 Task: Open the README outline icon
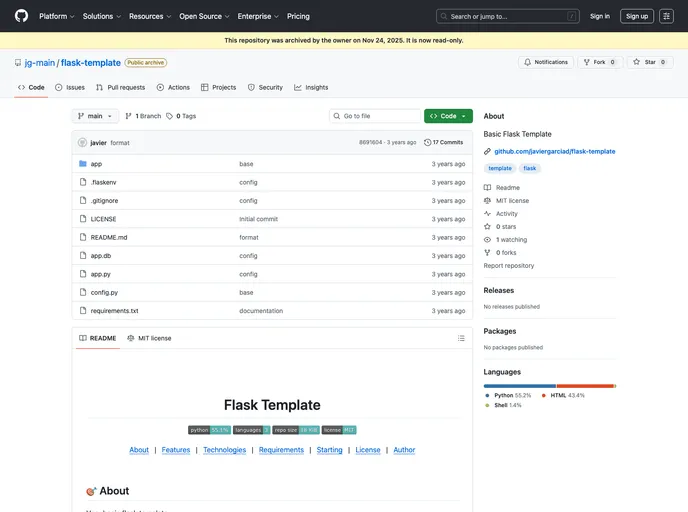pyautogui.click(x=461, y=338)
